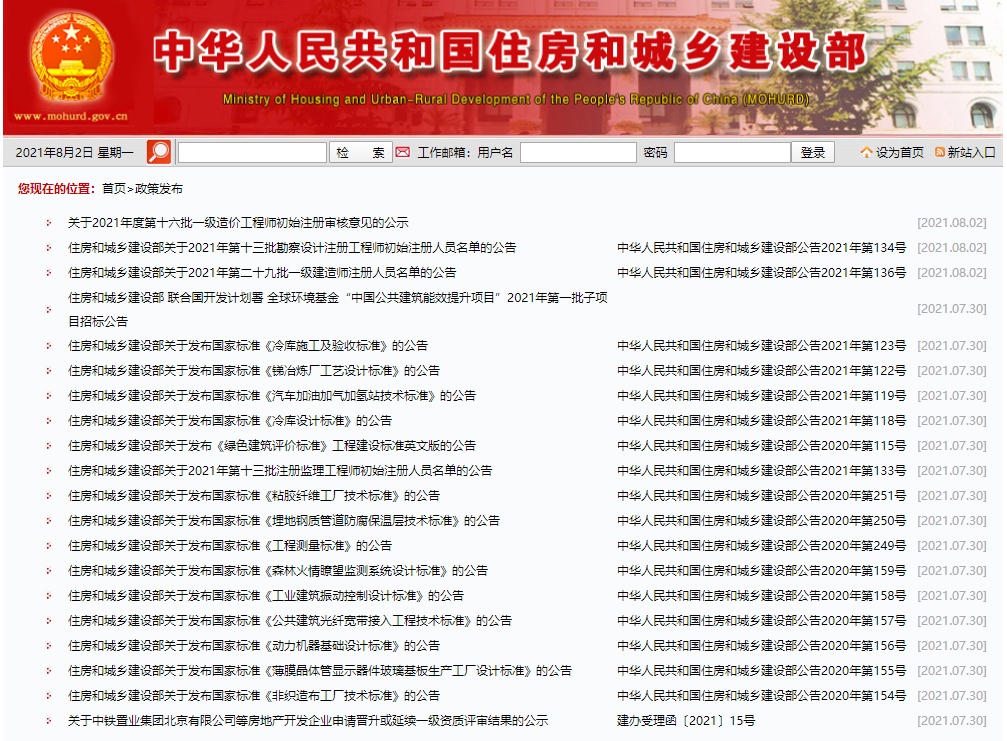This screenshot has height=741, width=1007.
Task: Click the 检索 search button
Action: [x=360, y=152]
